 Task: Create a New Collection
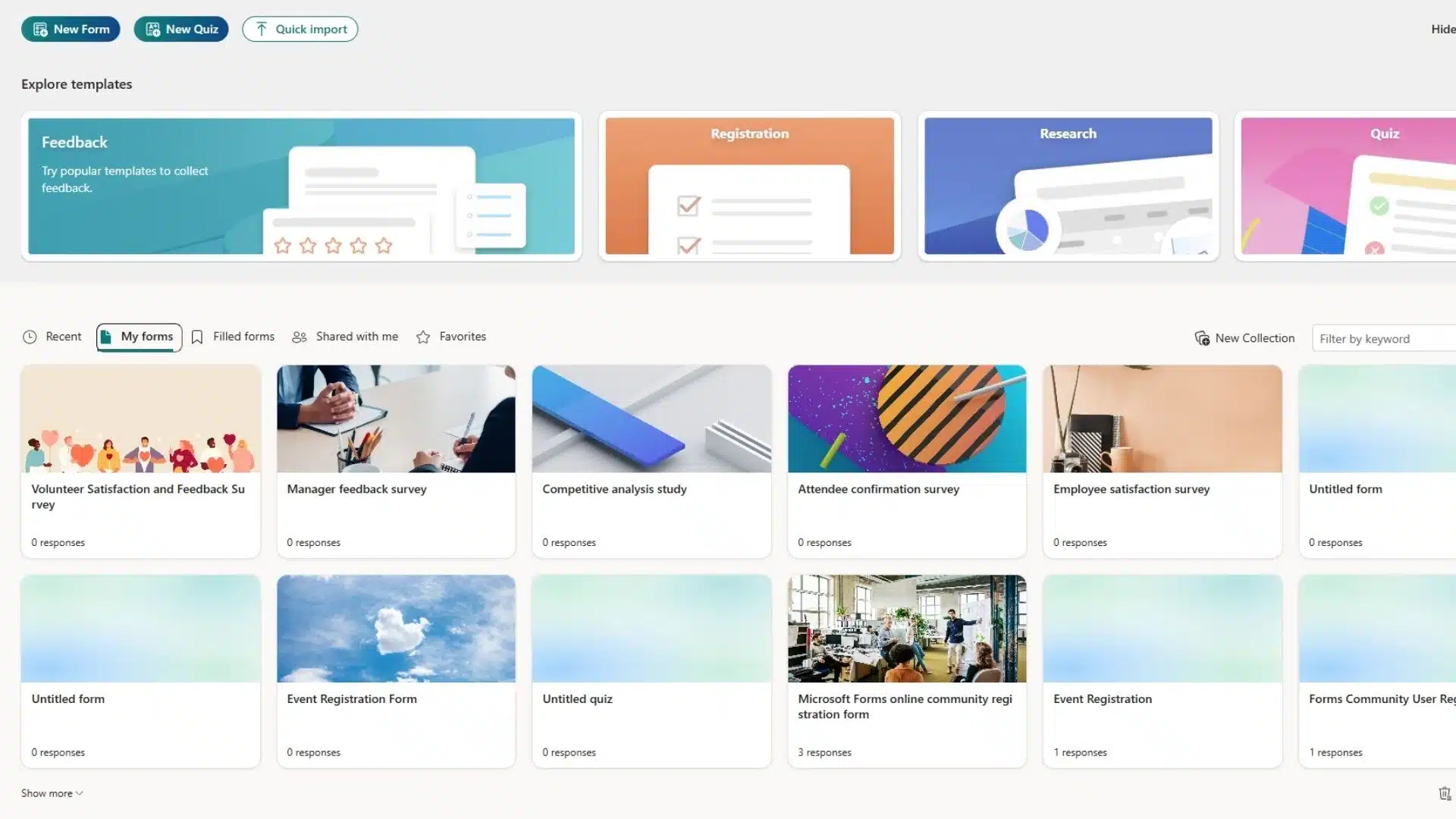click(1245, 338)
